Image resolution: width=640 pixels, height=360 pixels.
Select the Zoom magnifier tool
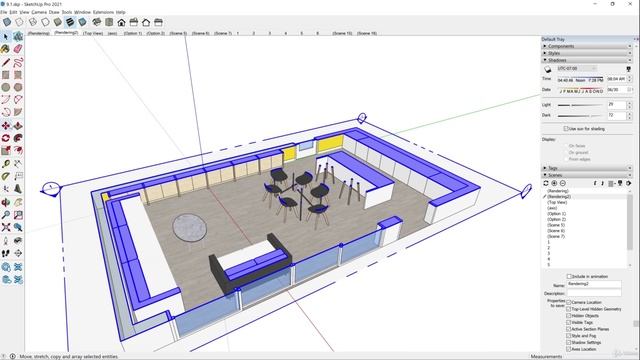point(6,215)
